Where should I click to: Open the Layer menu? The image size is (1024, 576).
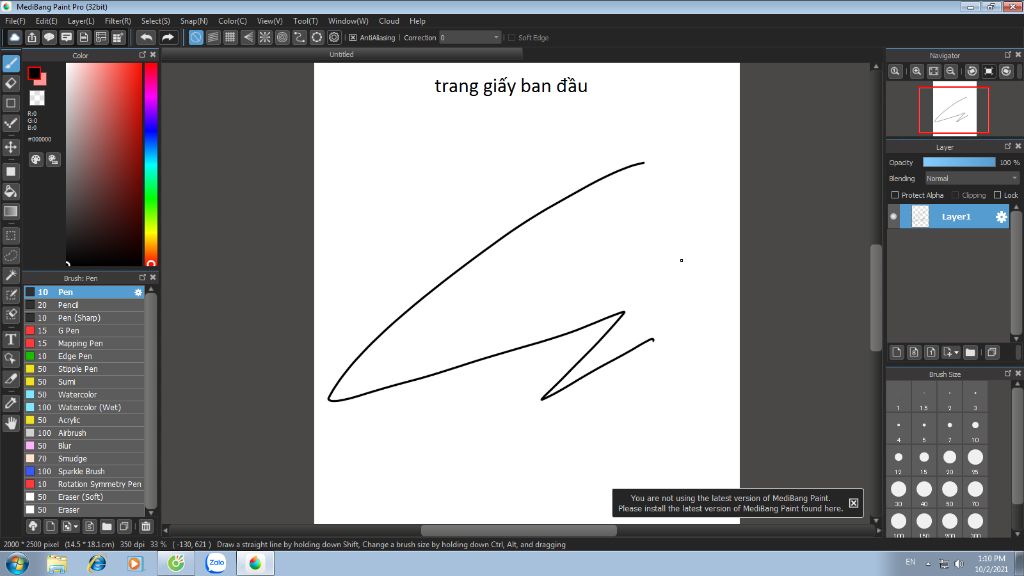click(x=81, y=21)
